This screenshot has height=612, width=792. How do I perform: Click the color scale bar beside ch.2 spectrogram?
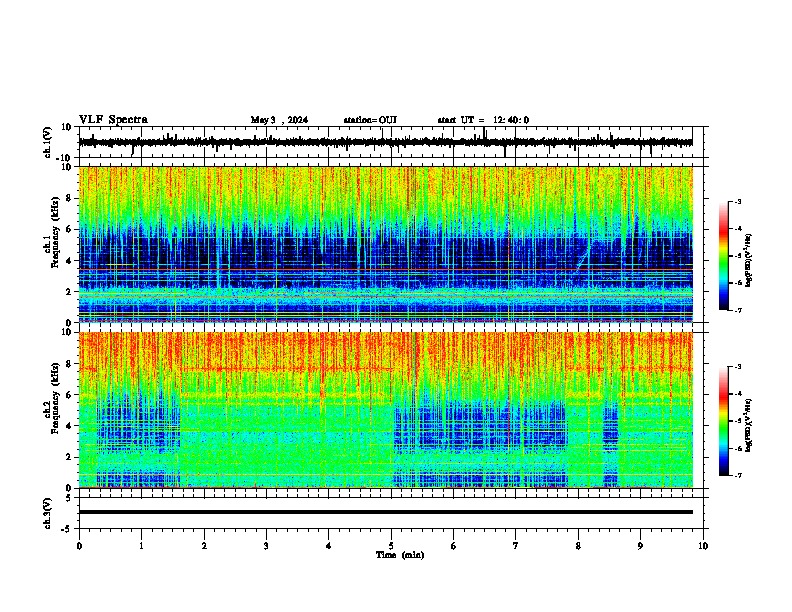click(723, 421)
